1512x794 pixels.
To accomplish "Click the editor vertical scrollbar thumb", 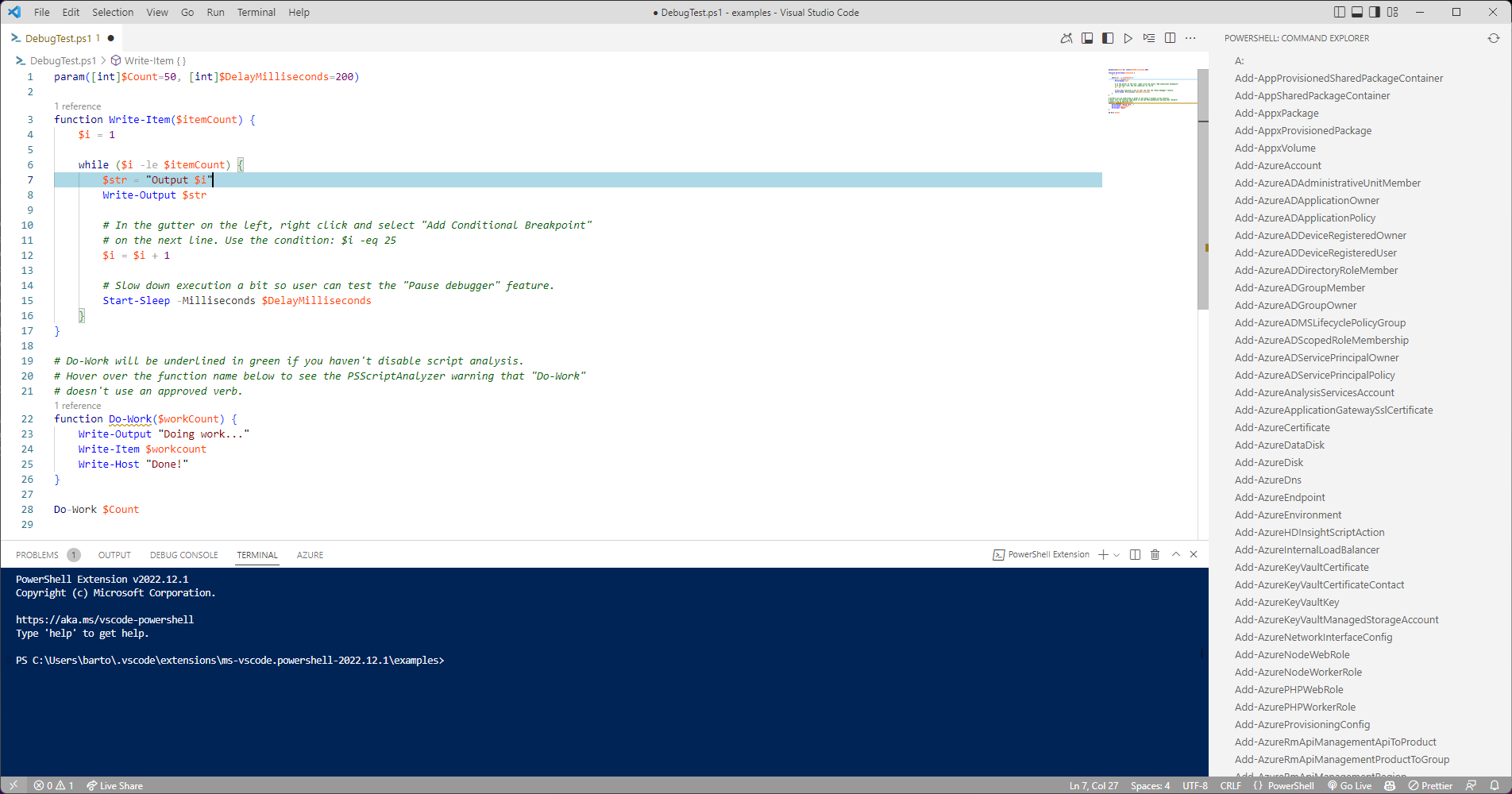I will [1202, 189].
